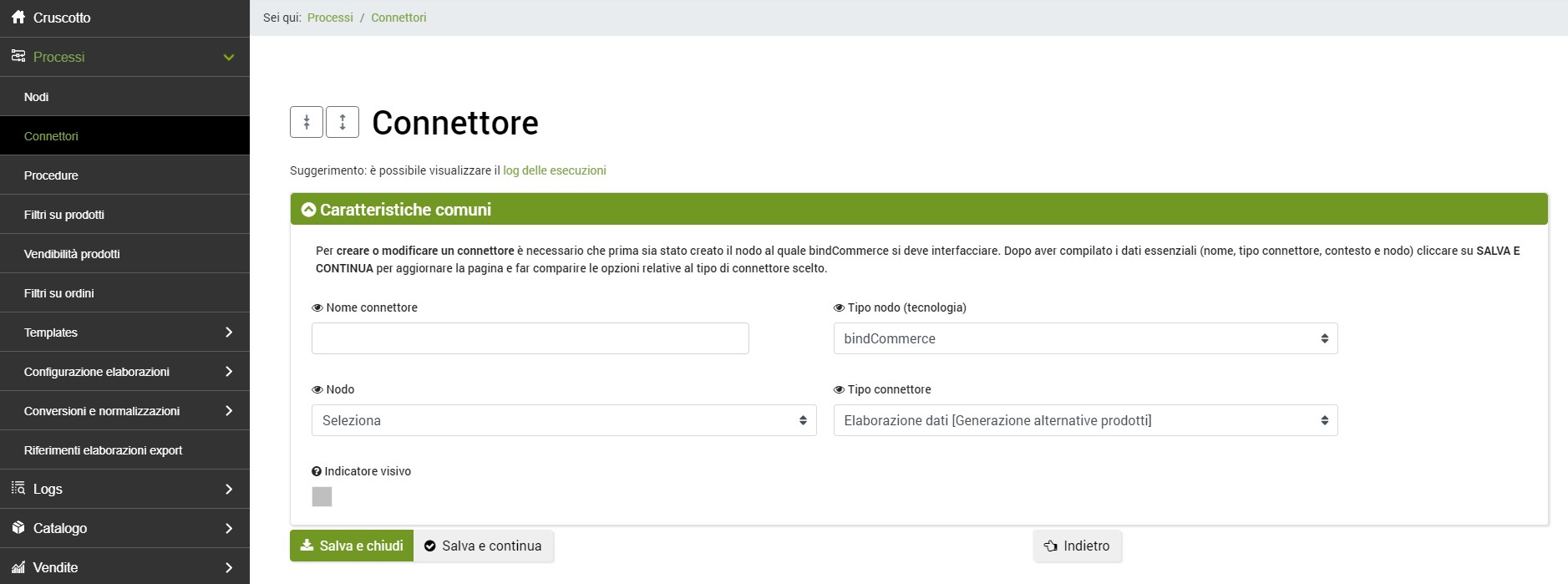Open Procedure in the sidebar menu
Image resolution: width=1568 pixels, height=584 pixels.
(51, 175)
